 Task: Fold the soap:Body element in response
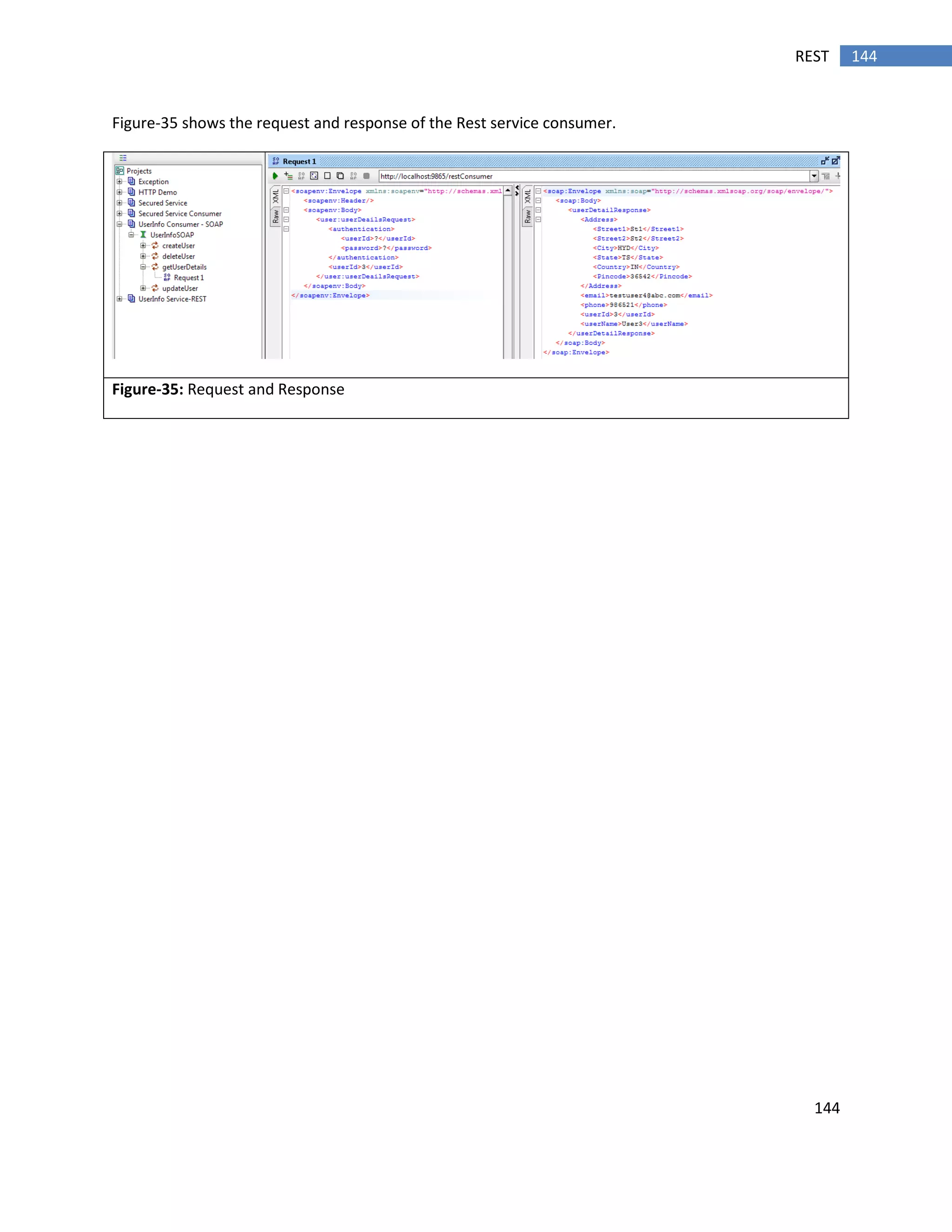(538, 200)
